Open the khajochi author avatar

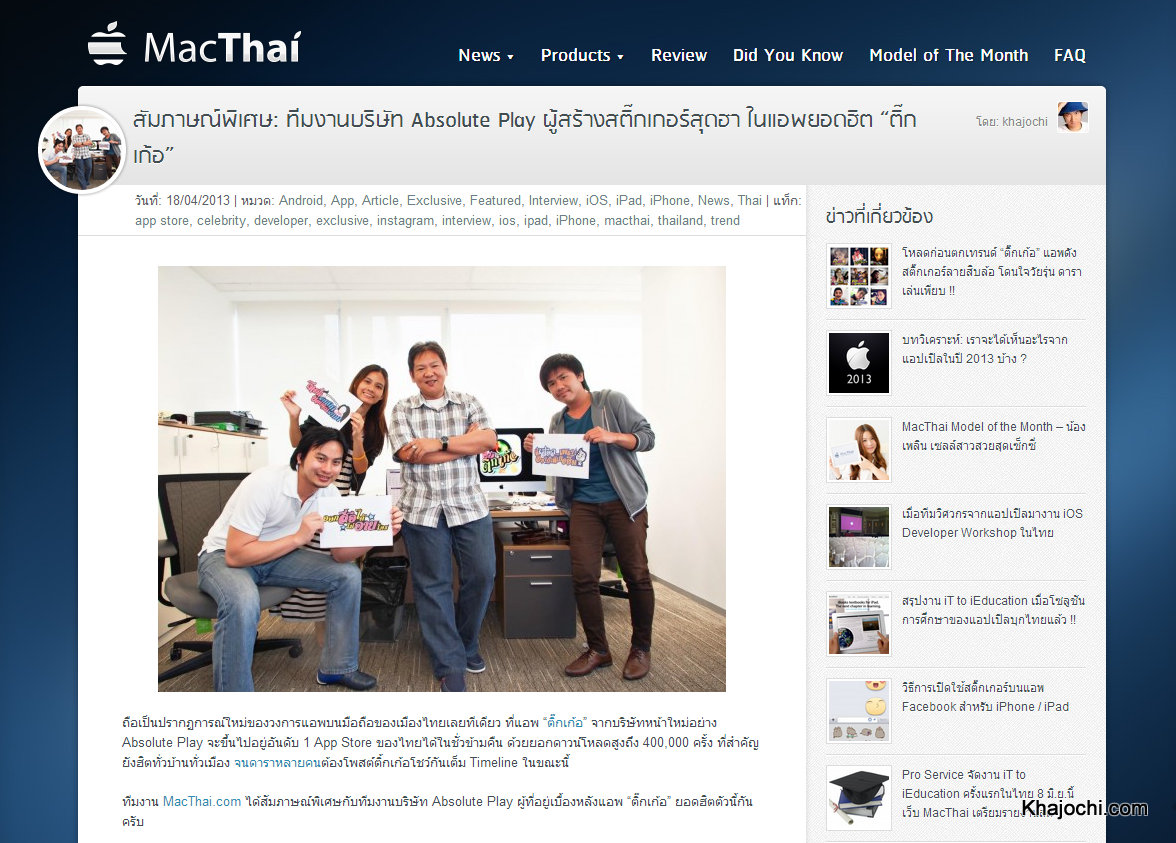click(x=1072, y=117)
